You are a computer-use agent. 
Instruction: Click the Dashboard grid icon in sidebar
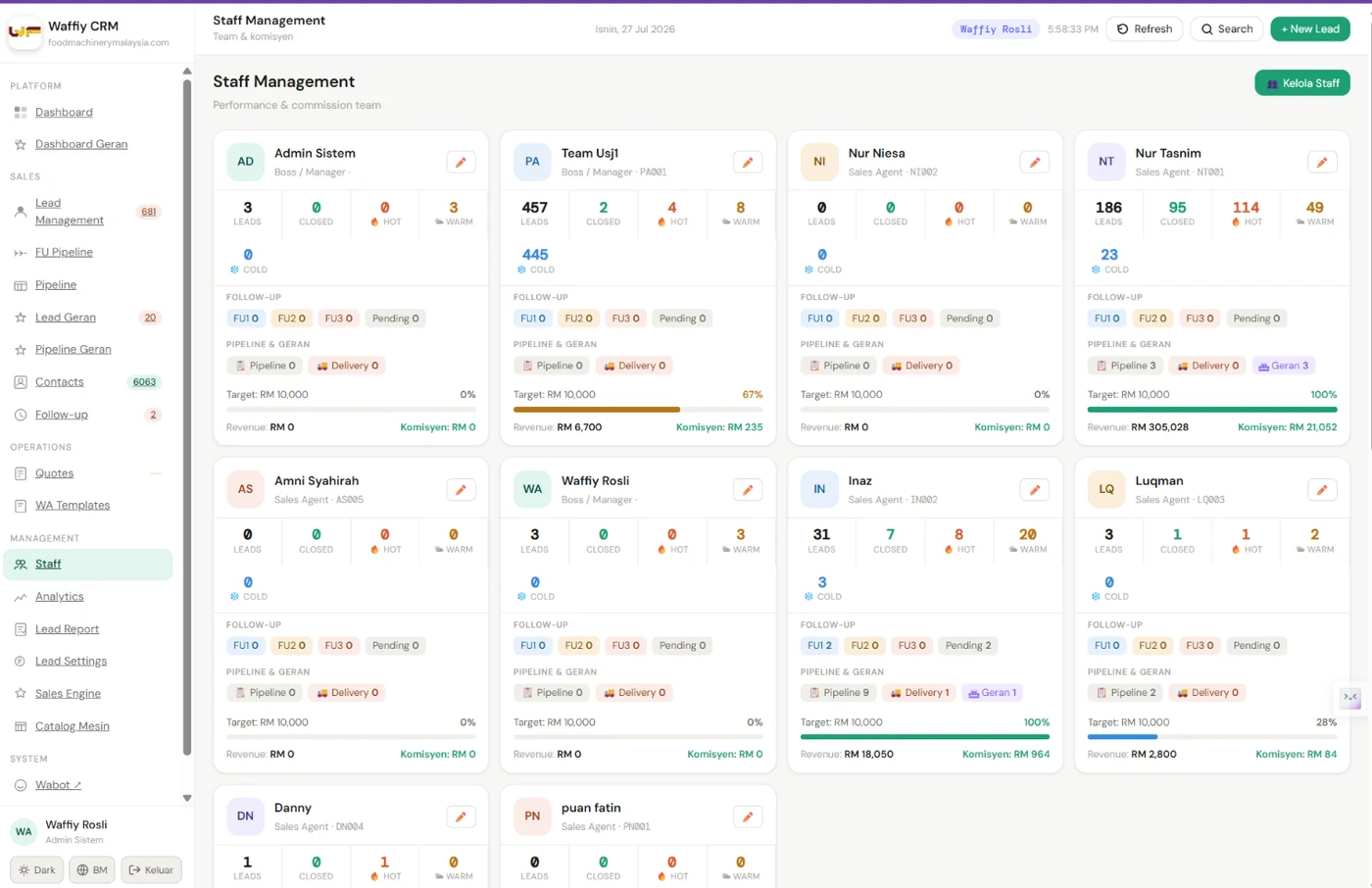click(21, 113)
